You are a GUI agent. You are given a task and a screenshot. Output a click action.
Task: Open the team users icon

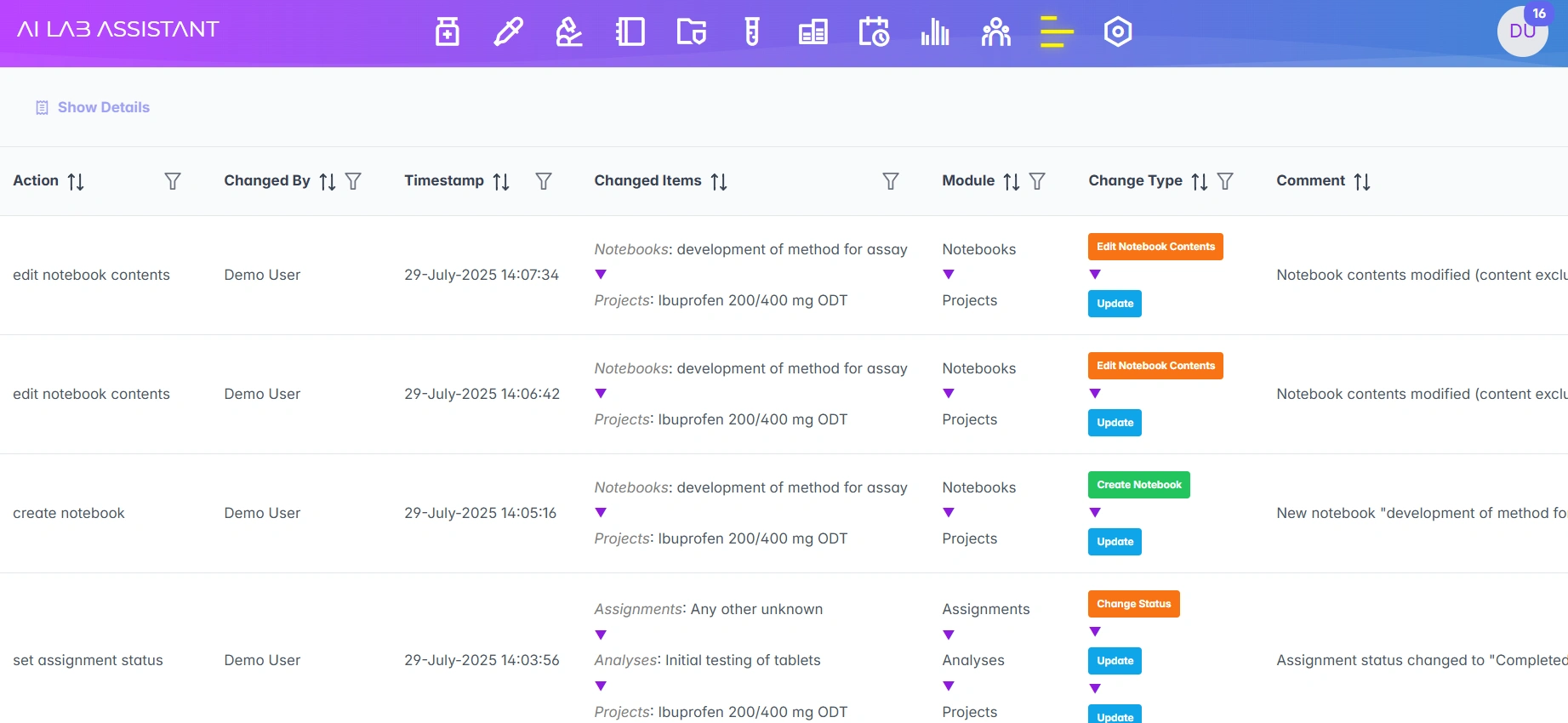[x=995, y=32]
